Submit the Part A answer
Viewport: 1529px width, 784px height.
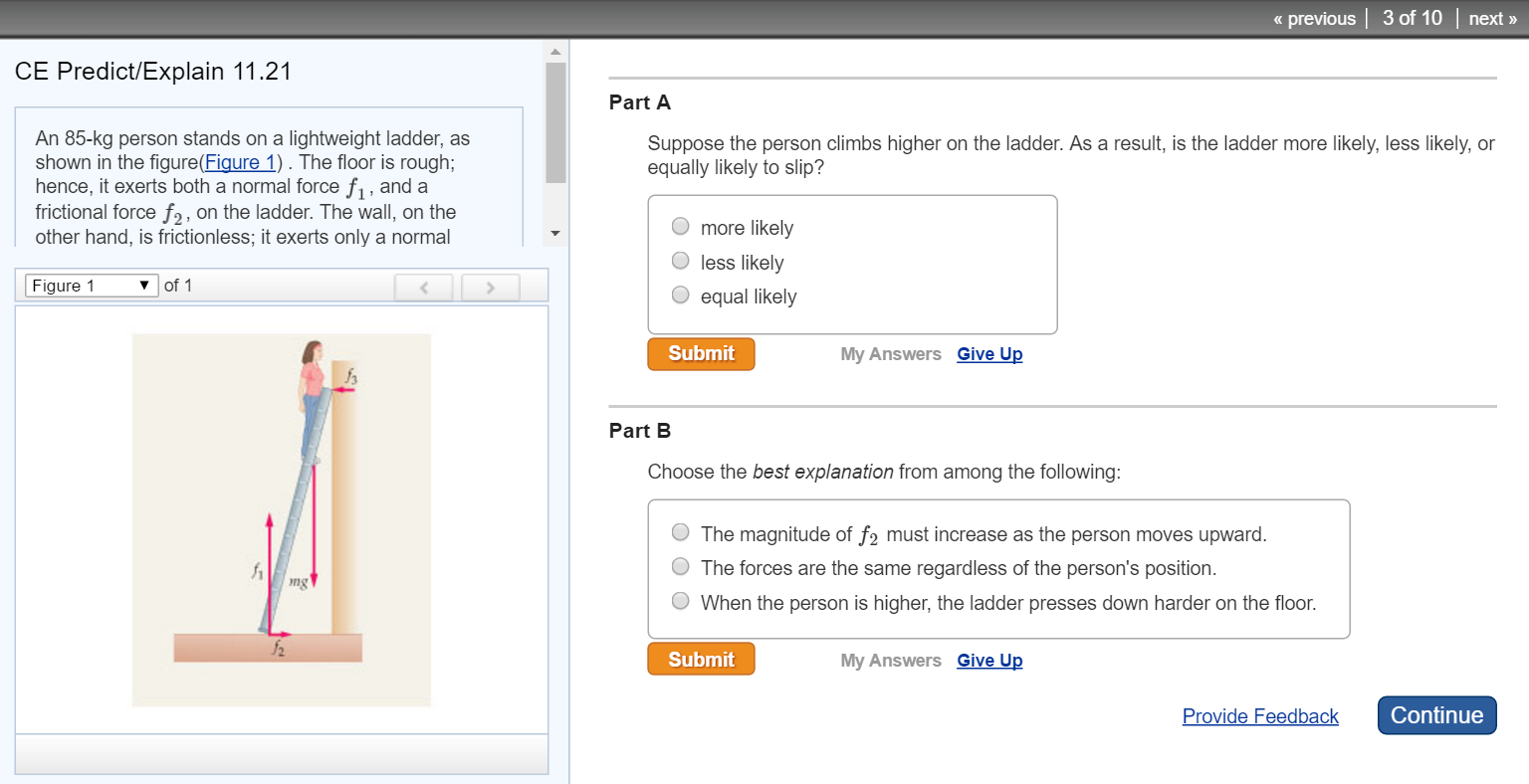tap(700, 353)
